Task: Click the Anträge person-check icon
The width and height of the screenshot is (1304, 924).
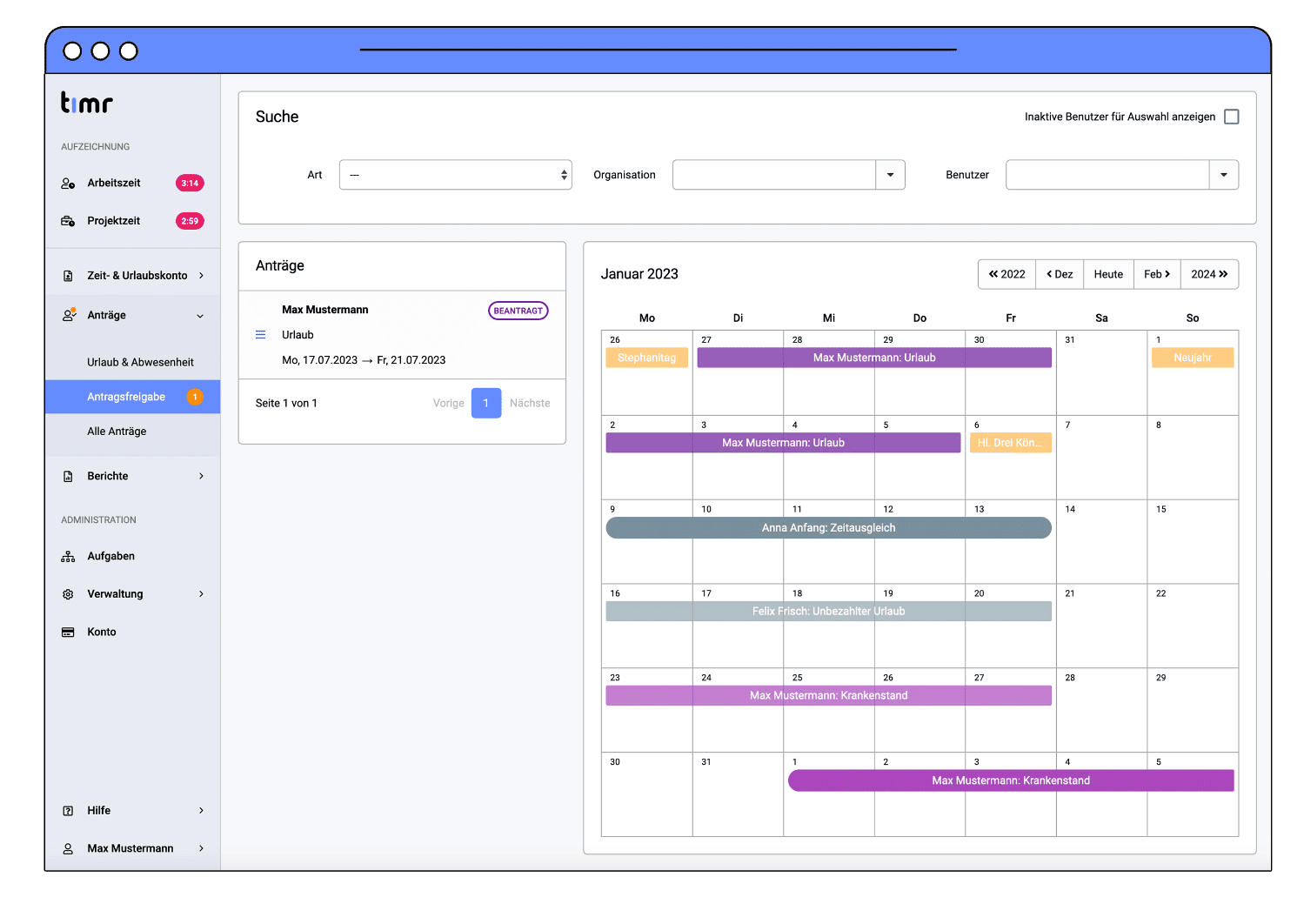Action: pos(69,315)
